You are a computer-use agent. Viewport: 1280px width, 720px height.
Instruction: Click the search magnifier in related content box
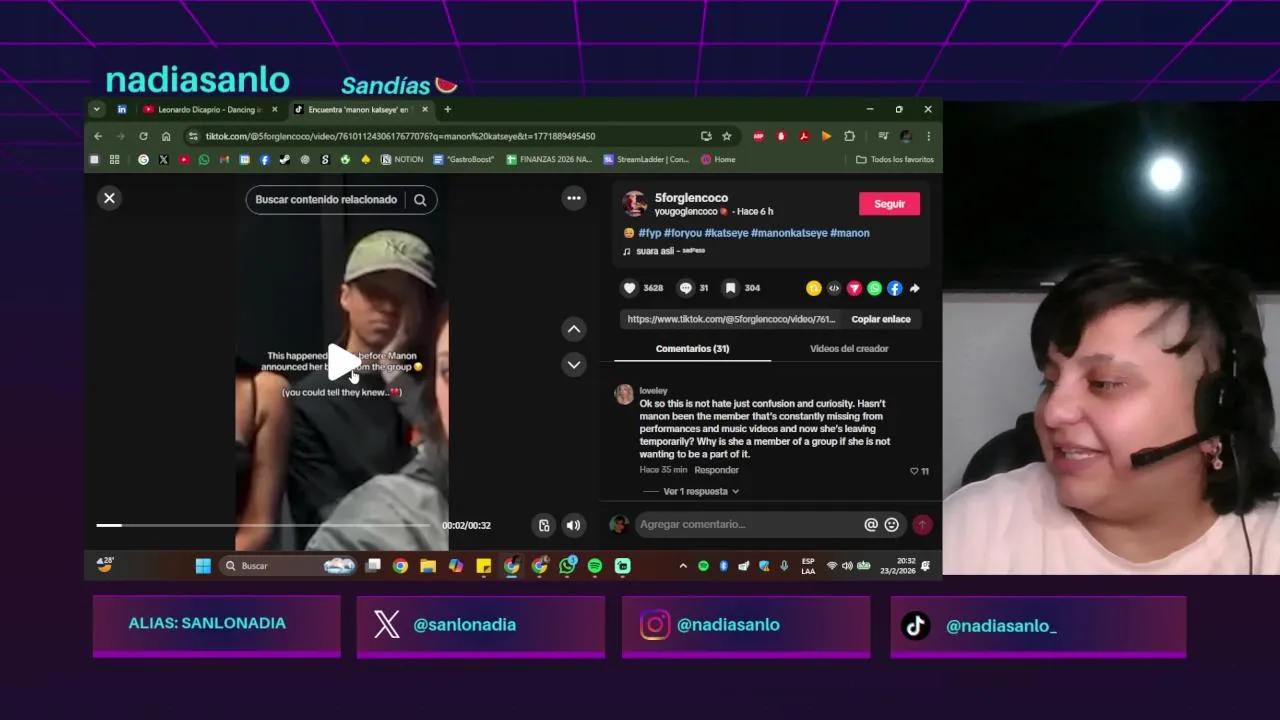pos(420,199)
